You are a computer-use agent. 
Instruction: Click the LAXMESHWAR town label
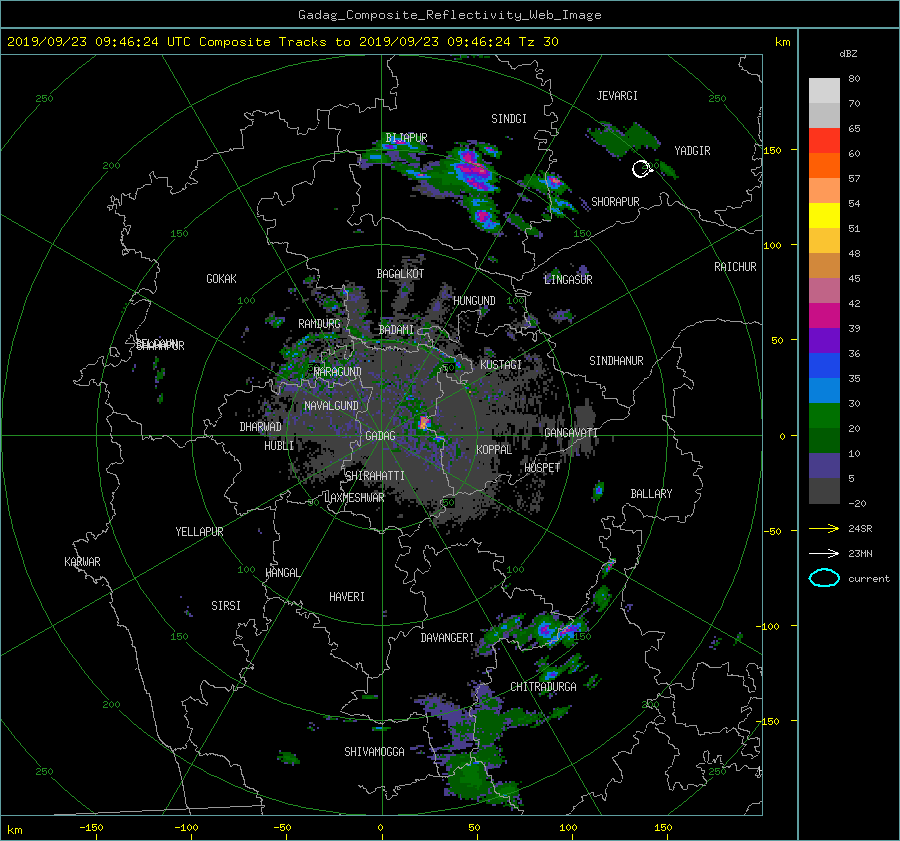[x=354, y=498]
